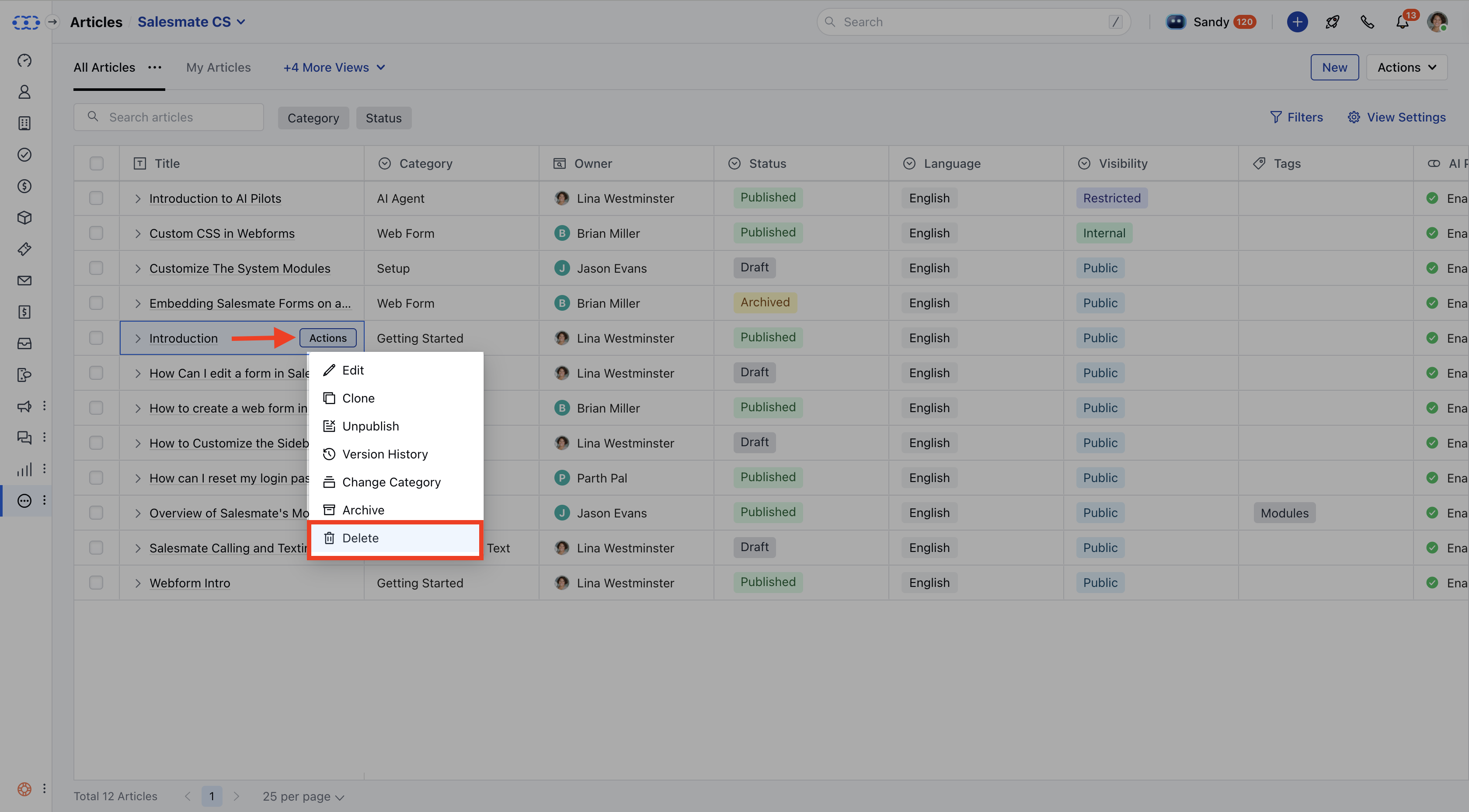Open the notifications bell icon
This screenshot has height=812, width=1469.
(x=1402, y=22)
